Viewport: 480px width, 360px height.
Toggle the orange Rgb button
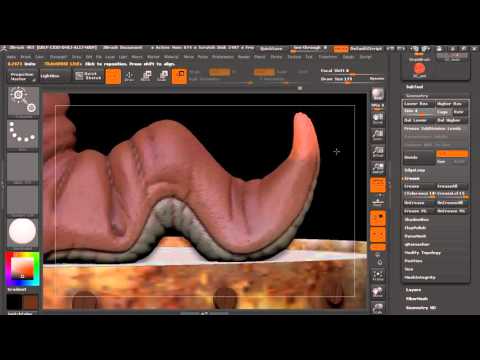[220, 72]
